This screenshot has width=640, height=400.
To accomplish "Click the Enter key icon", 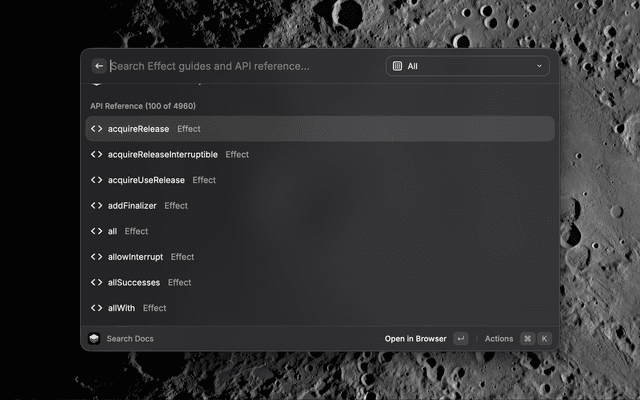I will click(461, 339).
